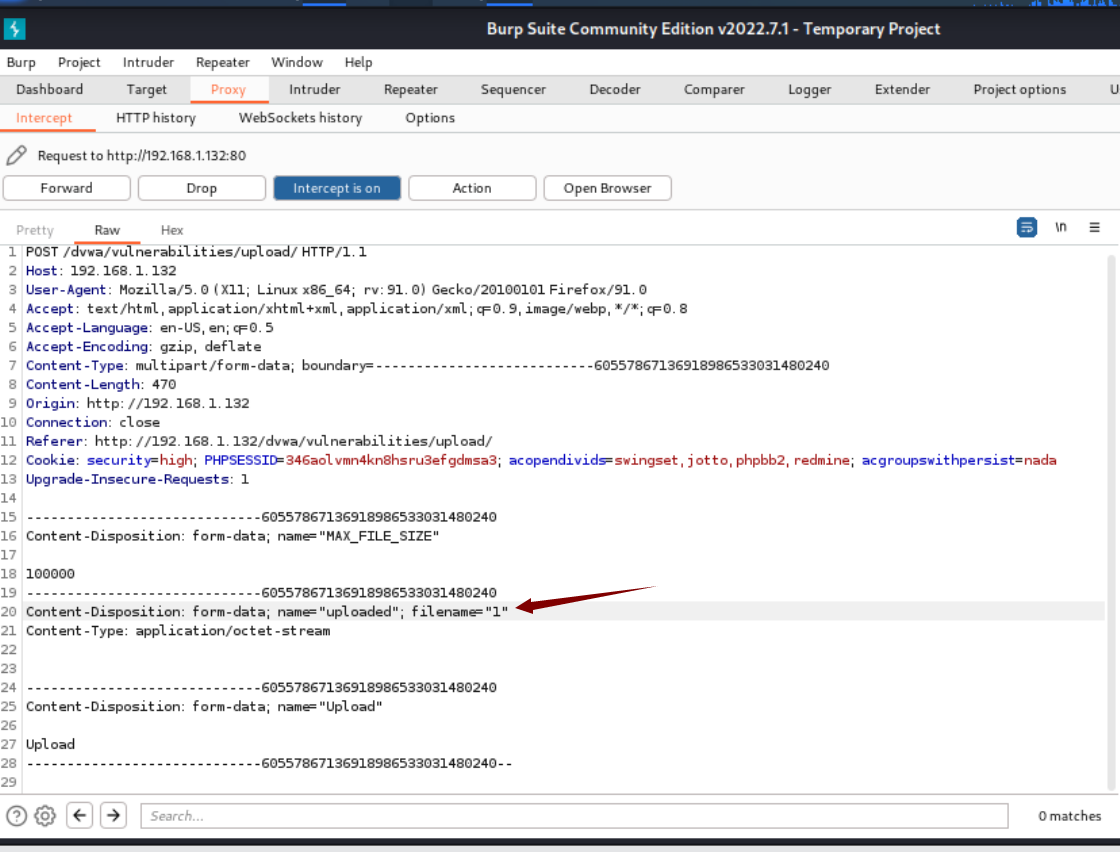Screen dimensions: 1120x852
Task: Click the filename="1" Content-Disposition line
Action: tap(267, 611)
